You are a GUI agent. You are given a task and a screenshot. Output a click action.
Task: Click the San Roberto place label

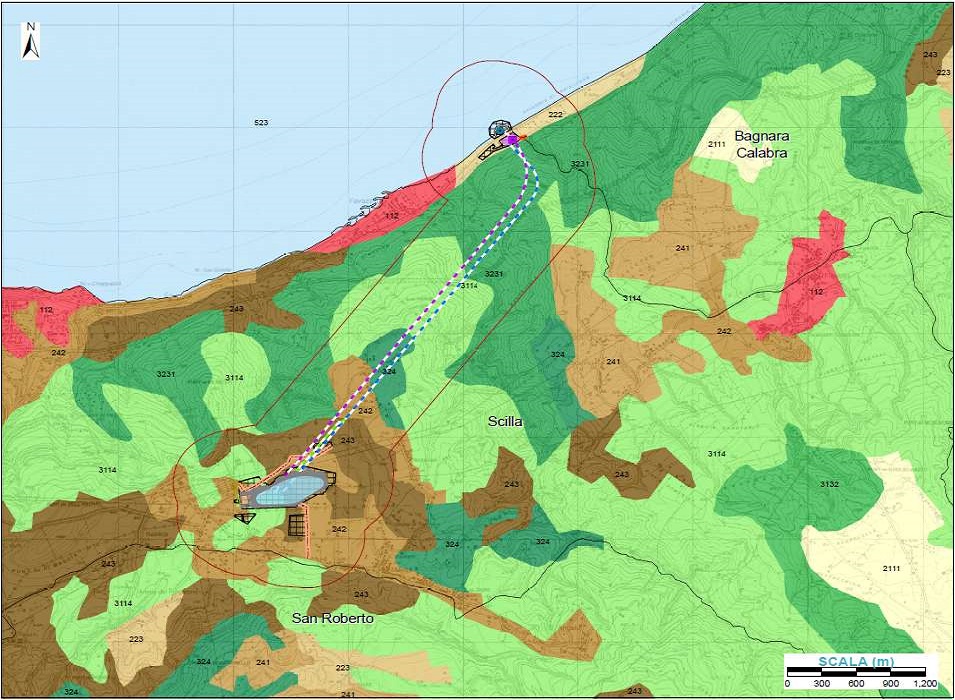[x=332, y=619]
